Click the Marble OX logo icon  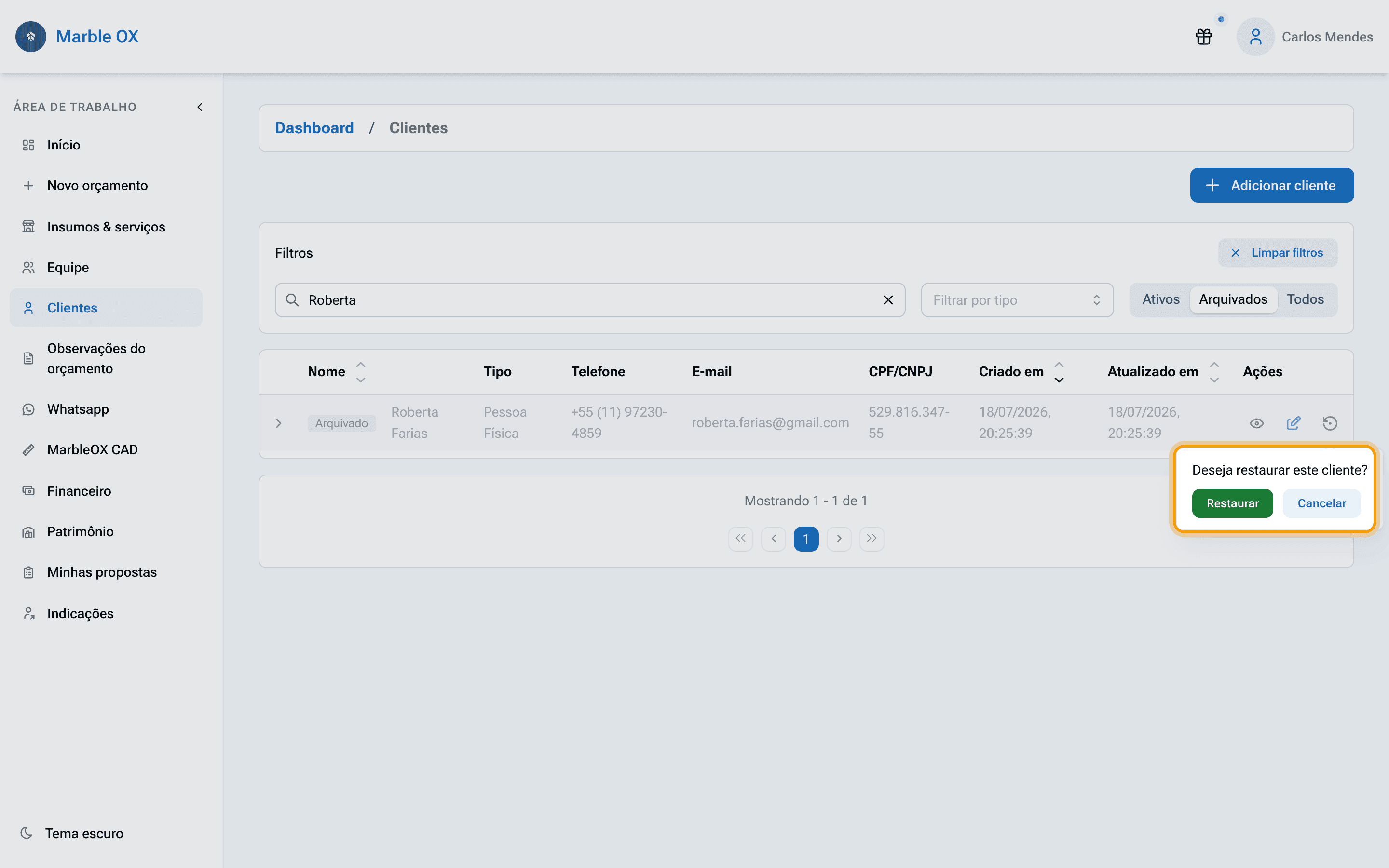point(30,37)
